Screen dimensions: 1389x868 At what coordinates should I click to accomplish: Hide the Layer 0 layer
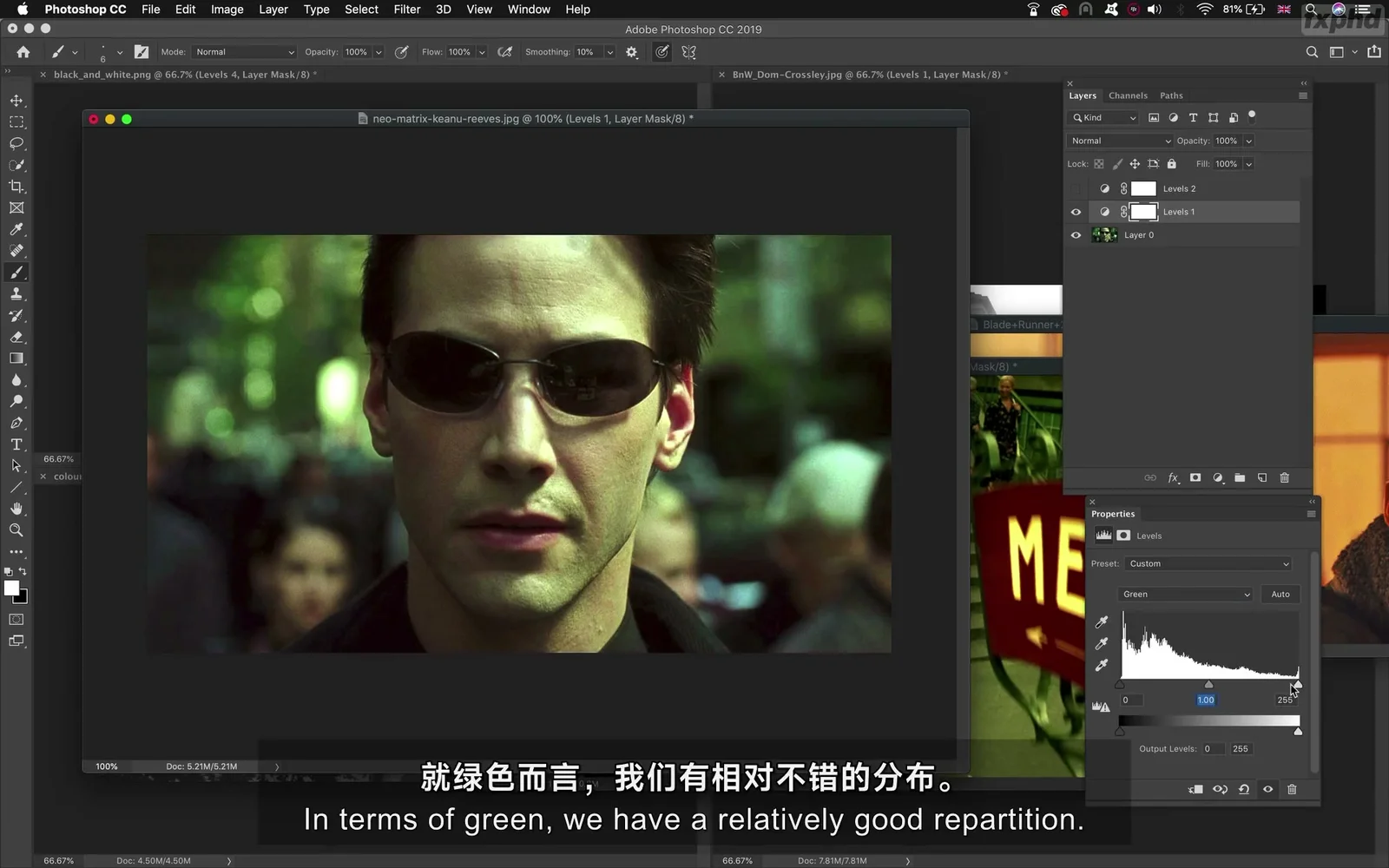point(1076,235)
